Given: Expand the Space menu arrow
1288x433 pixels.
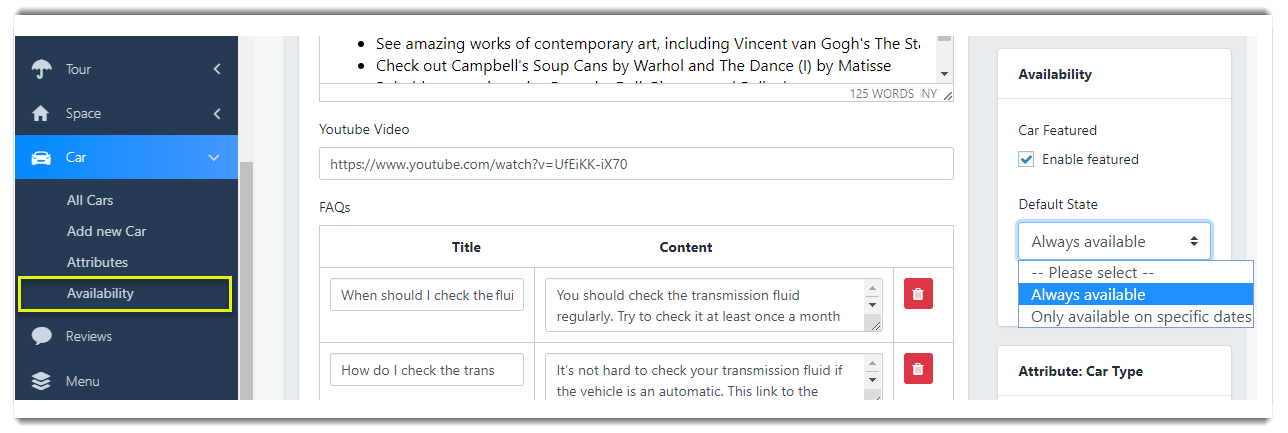Looking at the screenshot, I should 217,114.
